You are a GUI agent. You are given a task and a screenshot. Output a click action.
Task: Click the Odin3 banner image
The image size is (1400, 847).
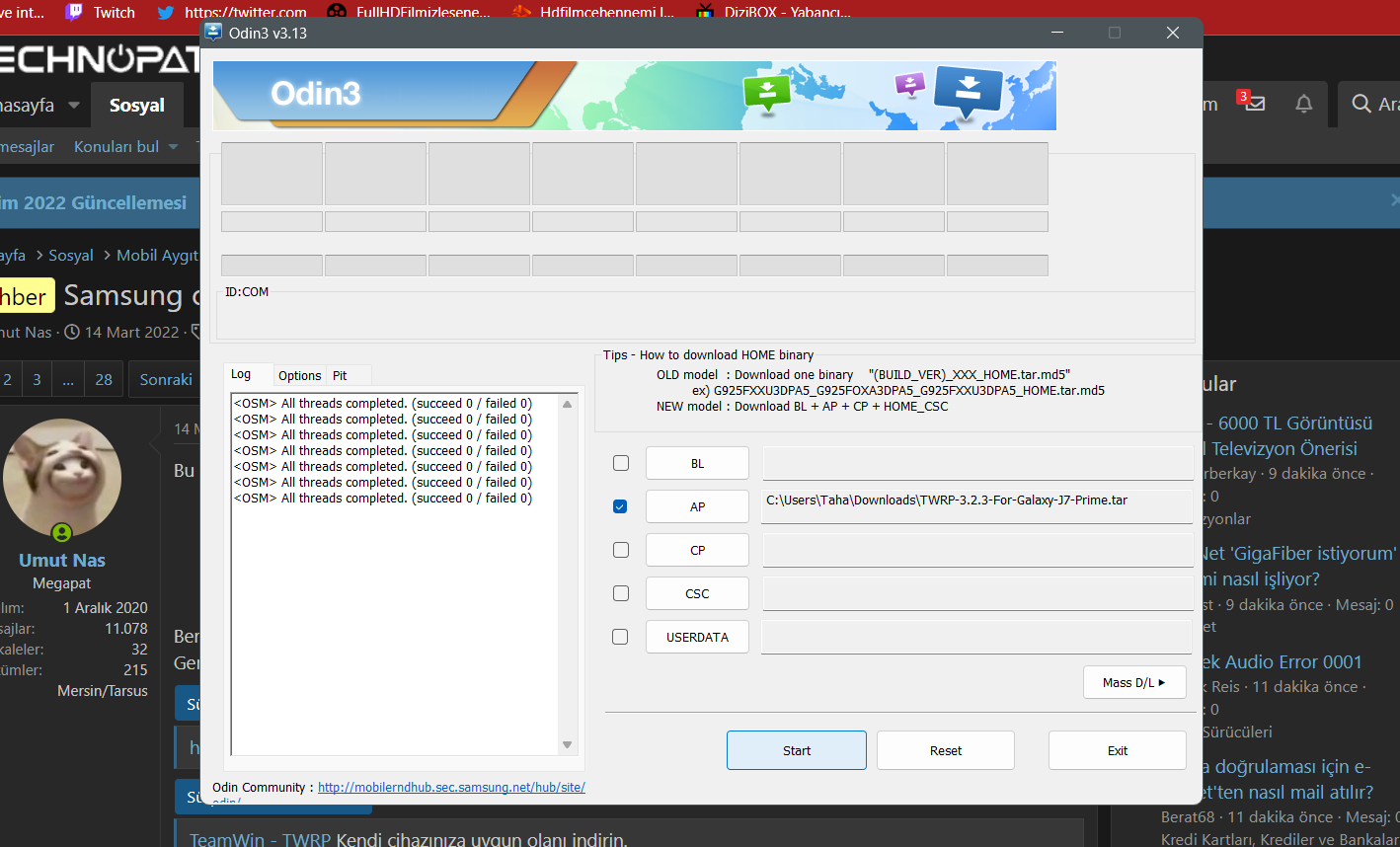click(x=635, y=96)
